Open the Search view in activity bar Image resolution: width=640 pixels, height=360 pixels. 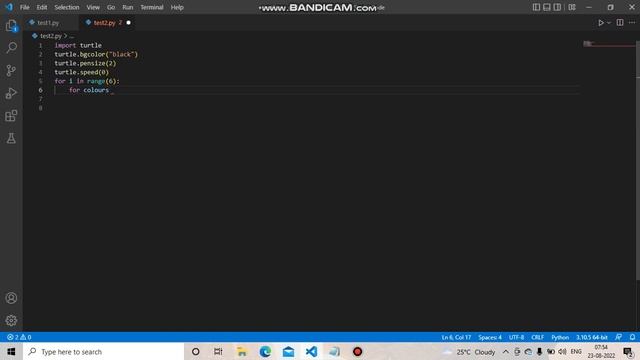click(11, 47)
